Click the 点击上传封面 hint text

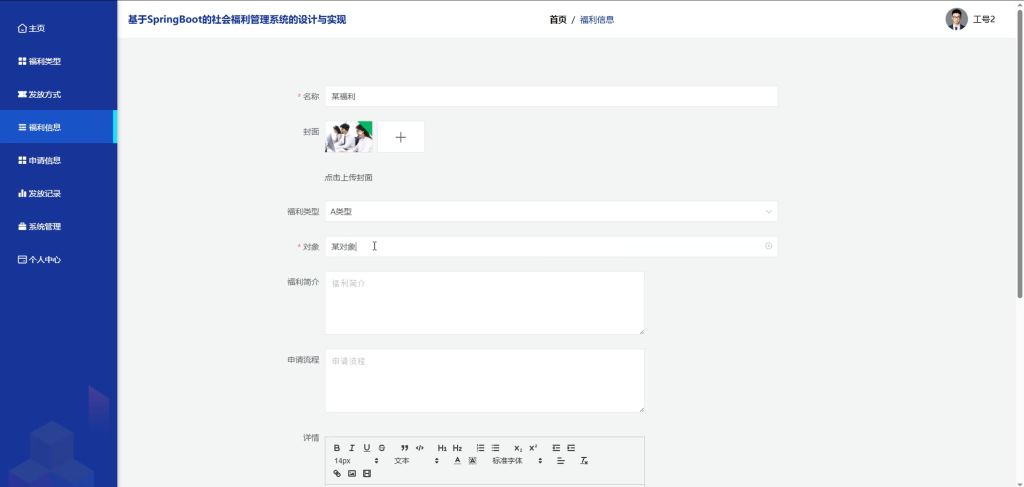pos(349,178)
